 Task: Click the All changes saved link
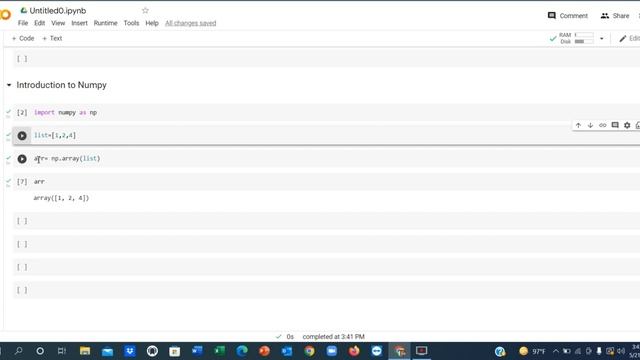click(x=191, y=23)
